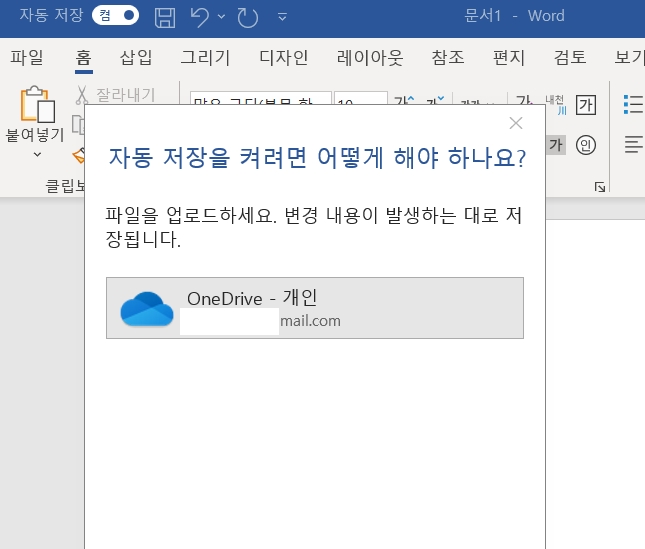This screenshot has height=549, width=645.
Task: Expand the 붙여넣기 options arrow
Action: [x=37, y=155]
